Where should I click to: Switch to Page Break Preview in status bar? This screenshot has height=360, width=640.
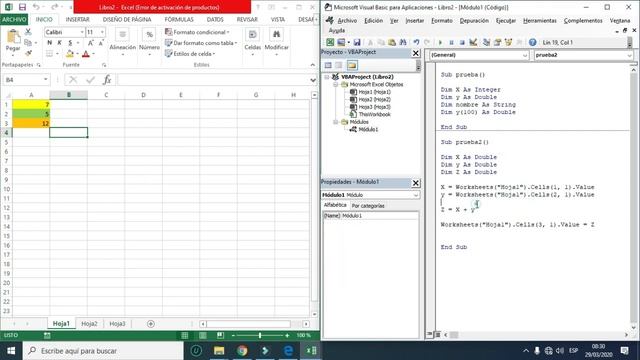pyautogui.click(x=220, y=335)
